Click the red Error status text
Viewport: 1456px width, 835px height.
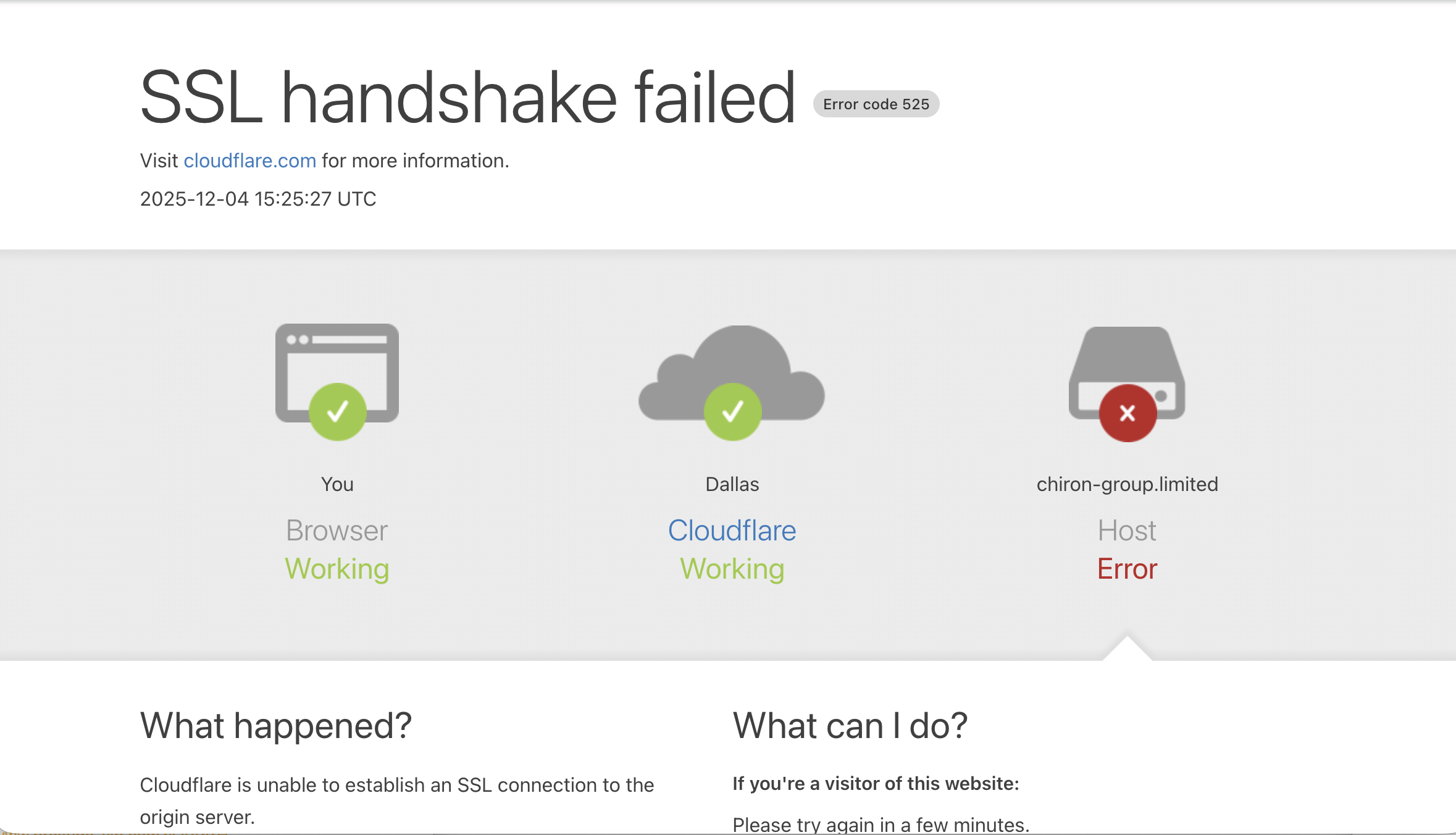tap(1127, 569)
